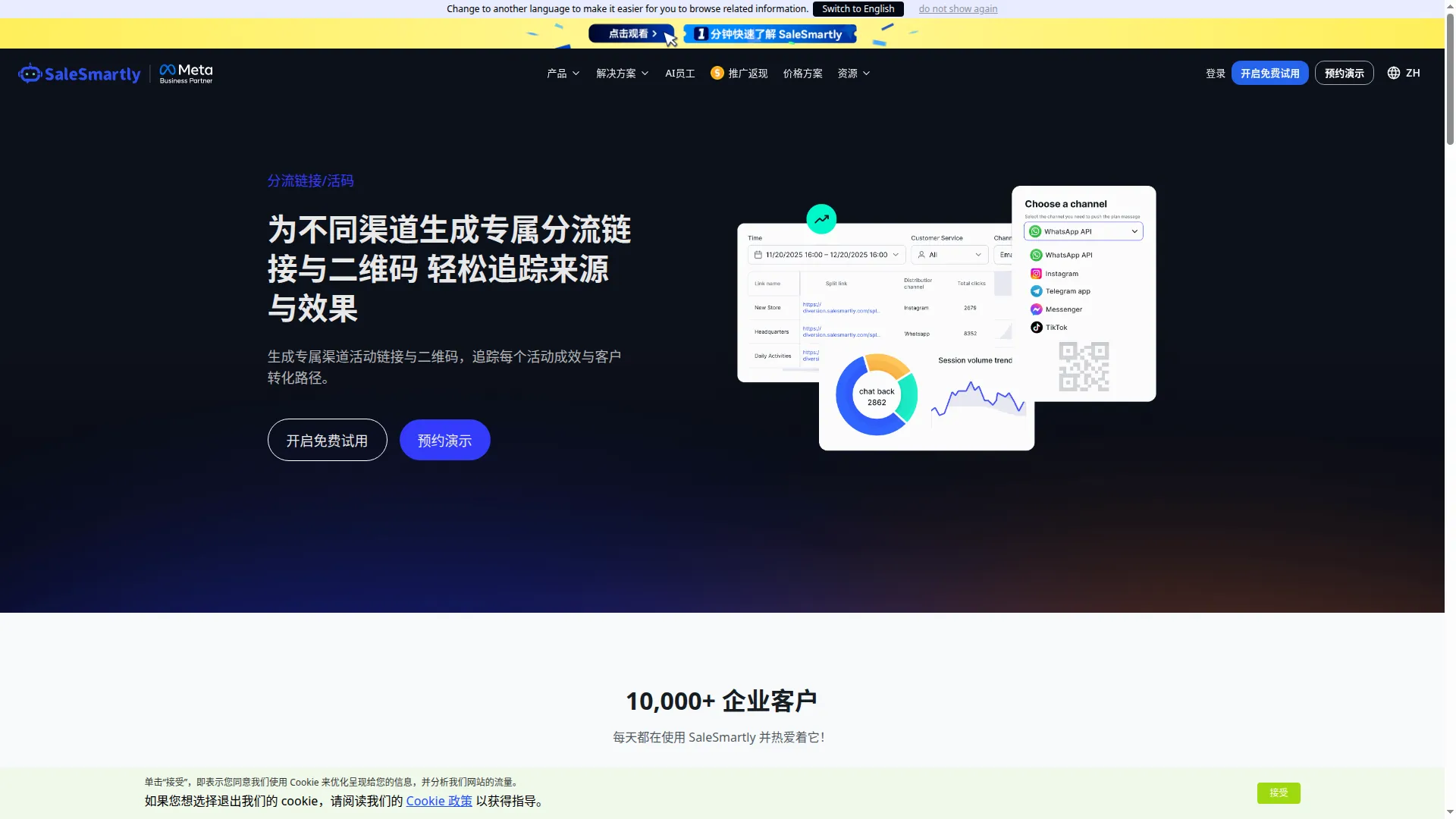1456x819 pixels.
Task: Click the hero 开启免费试用 button
Action: [x=327, y=440]
